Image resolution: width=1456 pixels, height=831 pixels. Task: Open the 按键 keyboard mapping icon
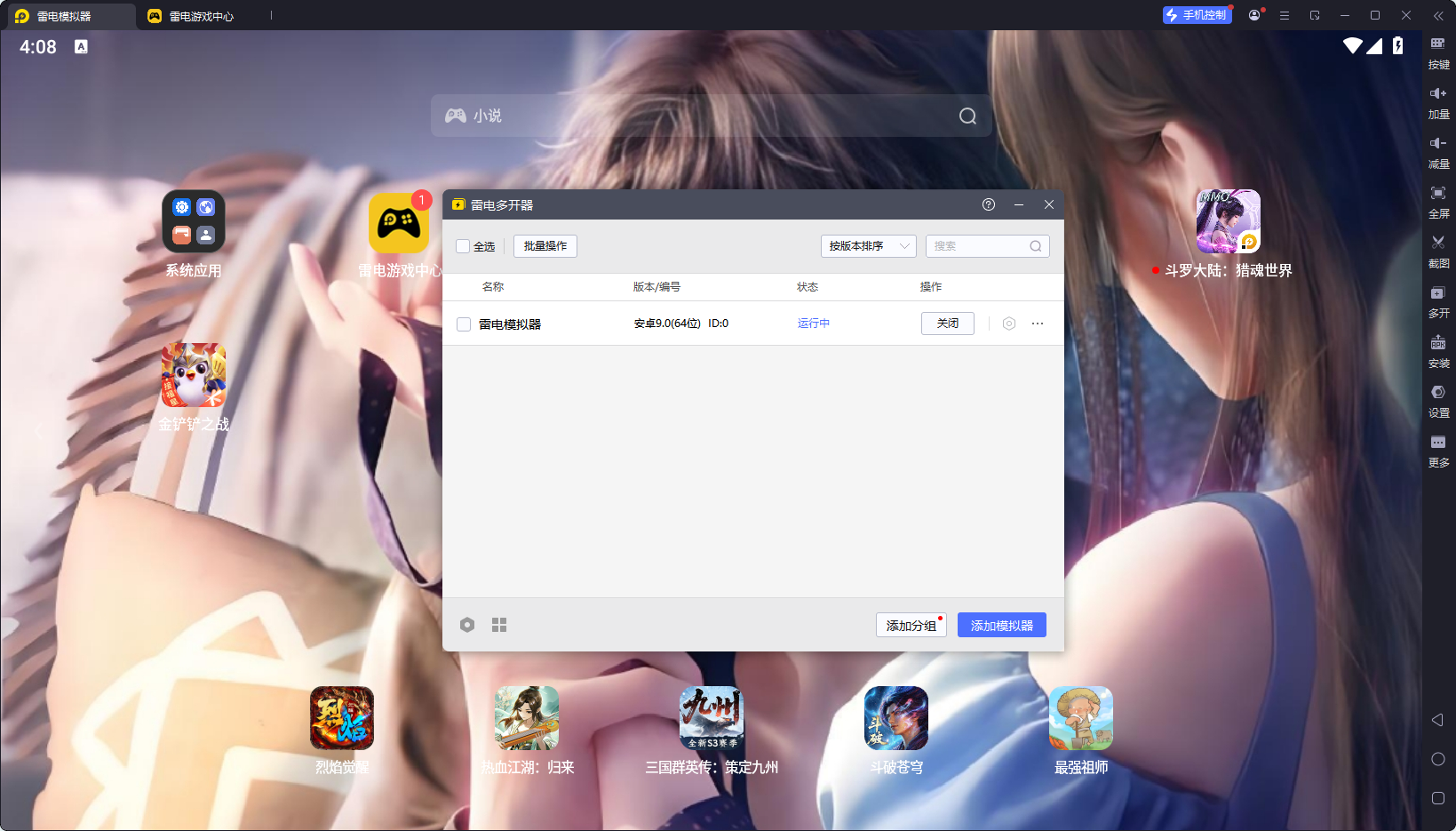(1437, 44)
